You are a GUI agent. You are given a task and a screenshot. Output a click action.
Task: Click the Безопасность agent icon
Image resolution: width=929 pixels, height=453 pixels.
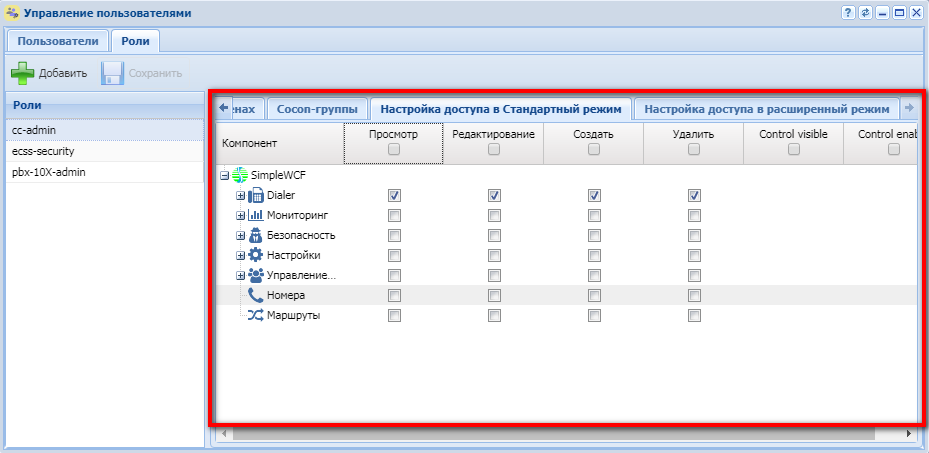(255, 235)
